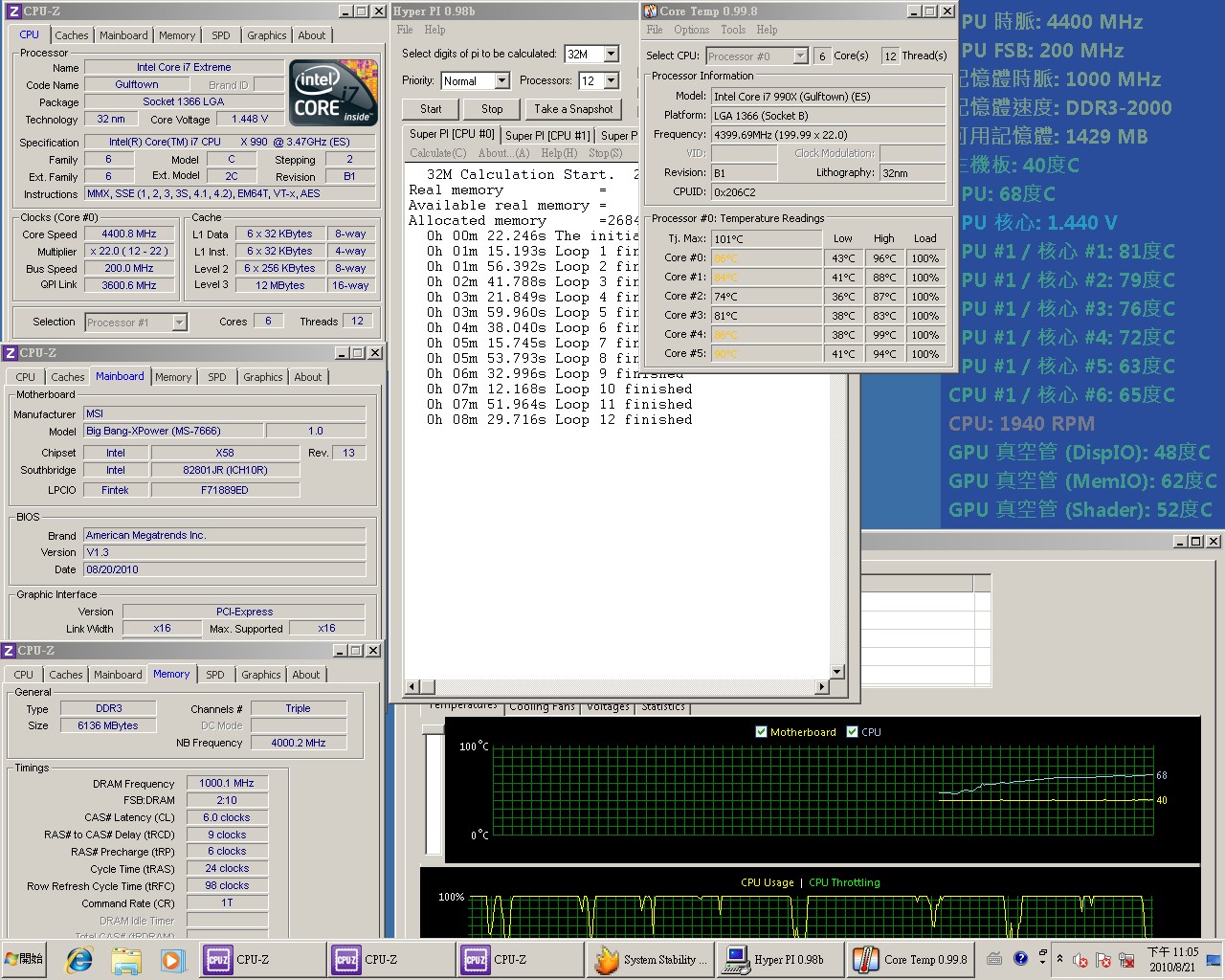Screen dimensions: 1225x980
Task: Switch to Super PI [CPU #1] tab
Action: pyautogui.click(x=547, y=136)
